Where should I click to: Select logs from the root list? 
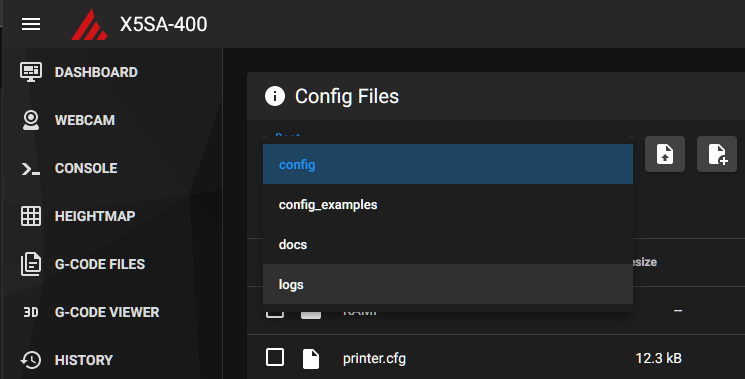pos(448,284)
